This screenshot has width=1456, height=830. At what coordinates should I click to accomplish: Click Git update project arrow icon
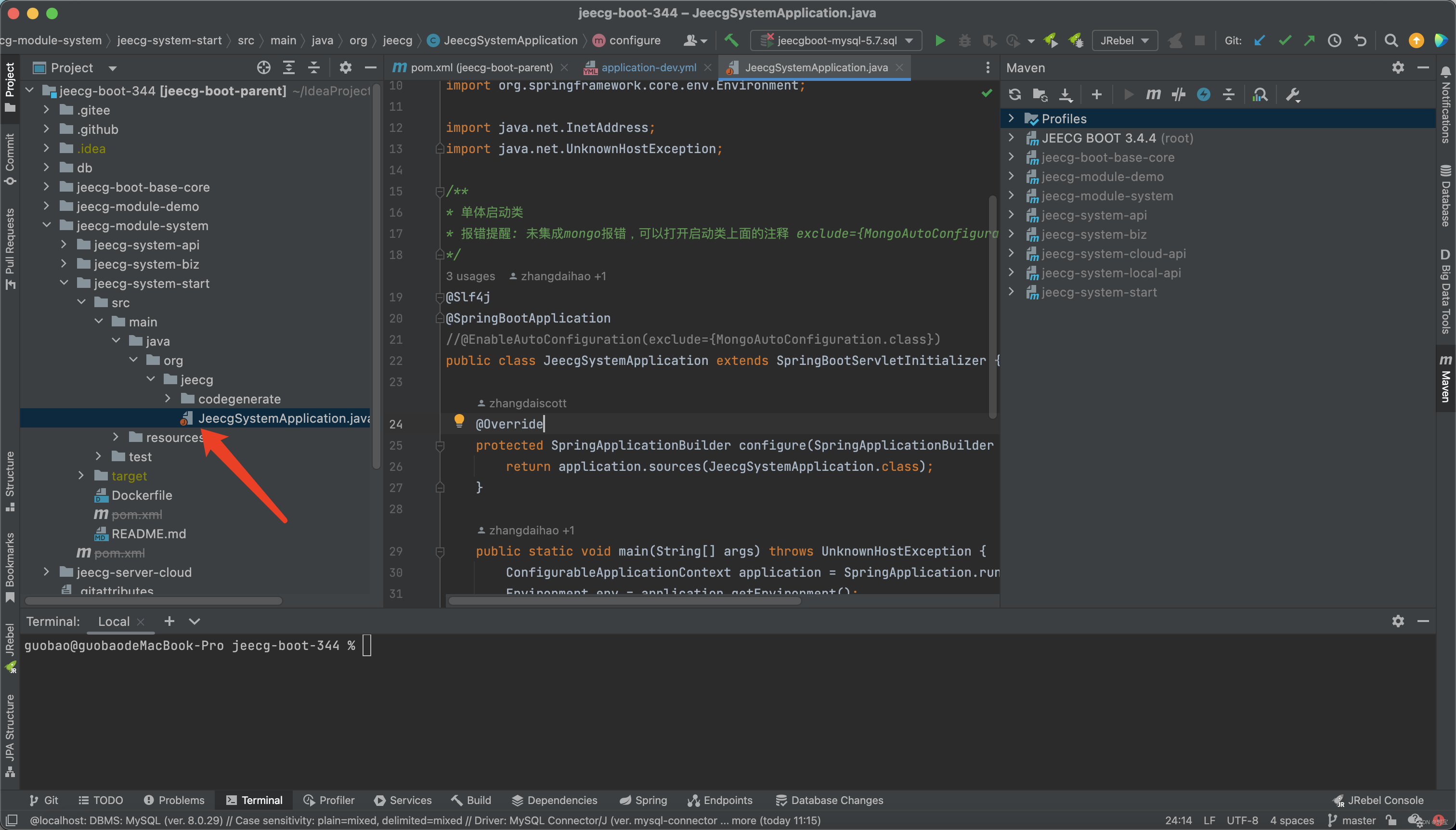1260,40
